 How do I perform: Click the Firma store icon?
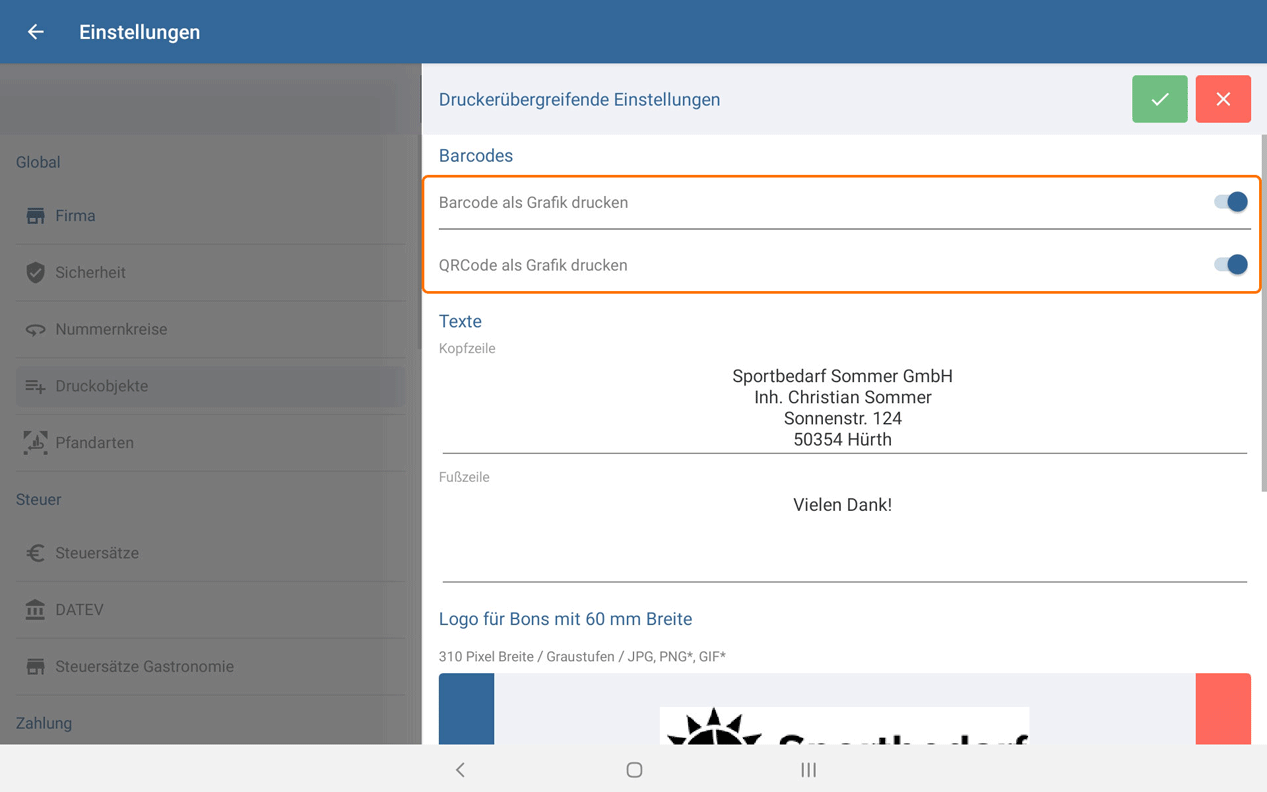(x=35, y=216)
